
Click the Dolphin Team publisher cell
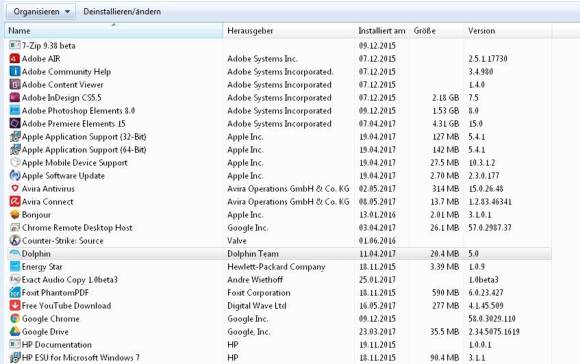(x=253, y=254)
